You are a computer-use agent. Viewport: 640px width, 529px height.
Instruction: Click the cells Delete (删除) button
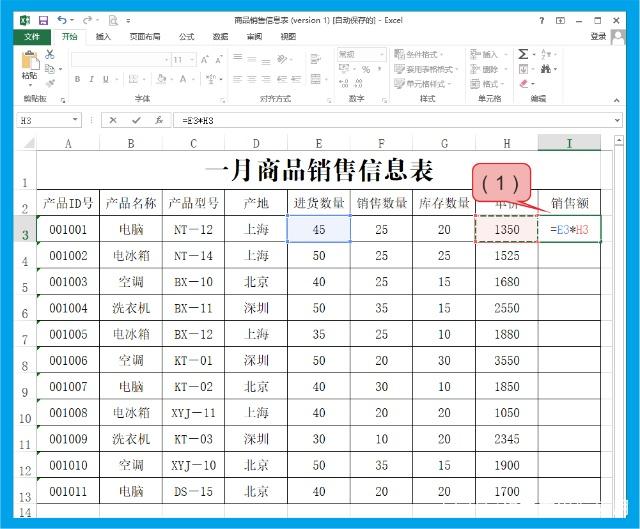[488, 69]
